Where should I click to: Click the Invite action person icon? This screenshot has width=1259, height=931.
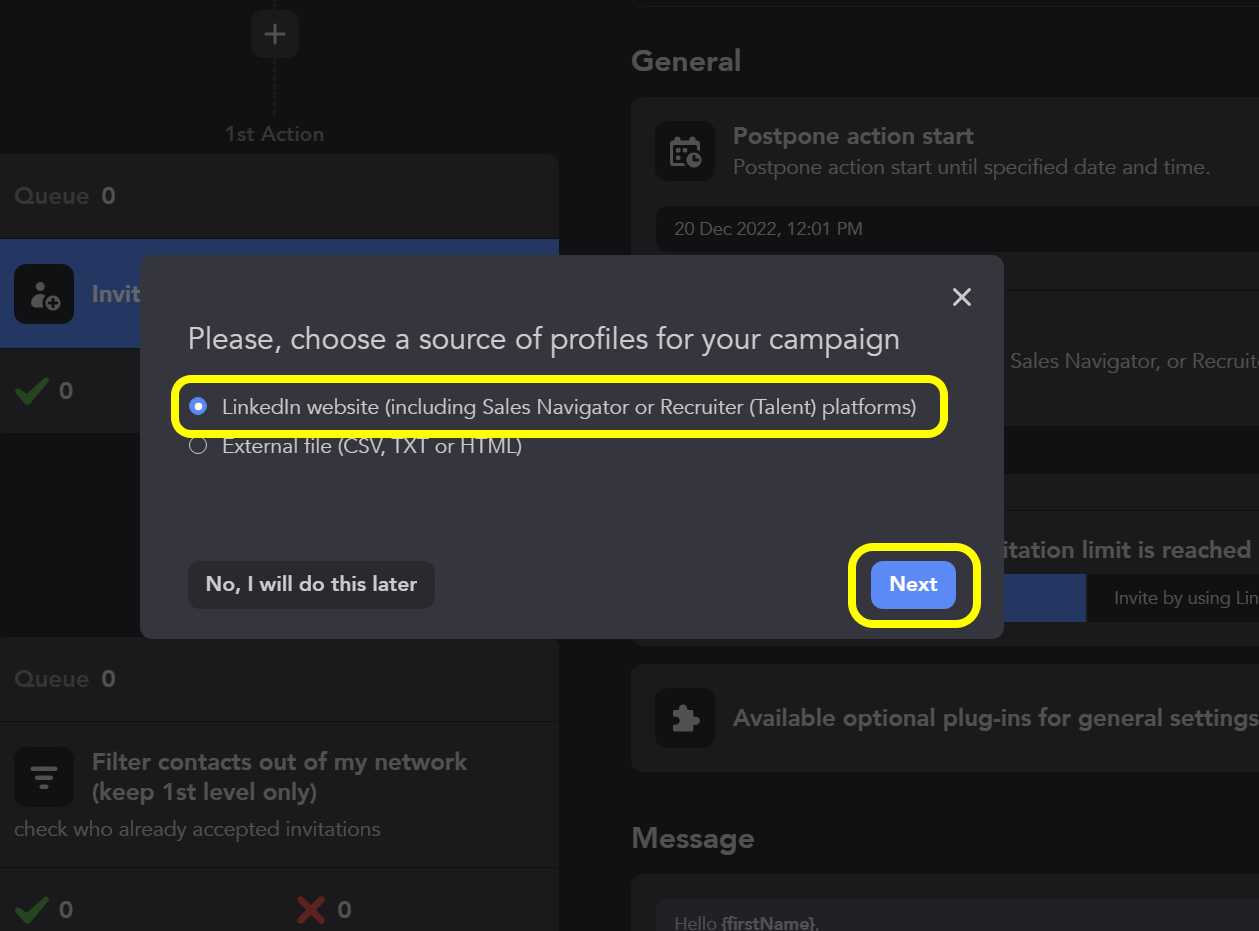point(44,294)
